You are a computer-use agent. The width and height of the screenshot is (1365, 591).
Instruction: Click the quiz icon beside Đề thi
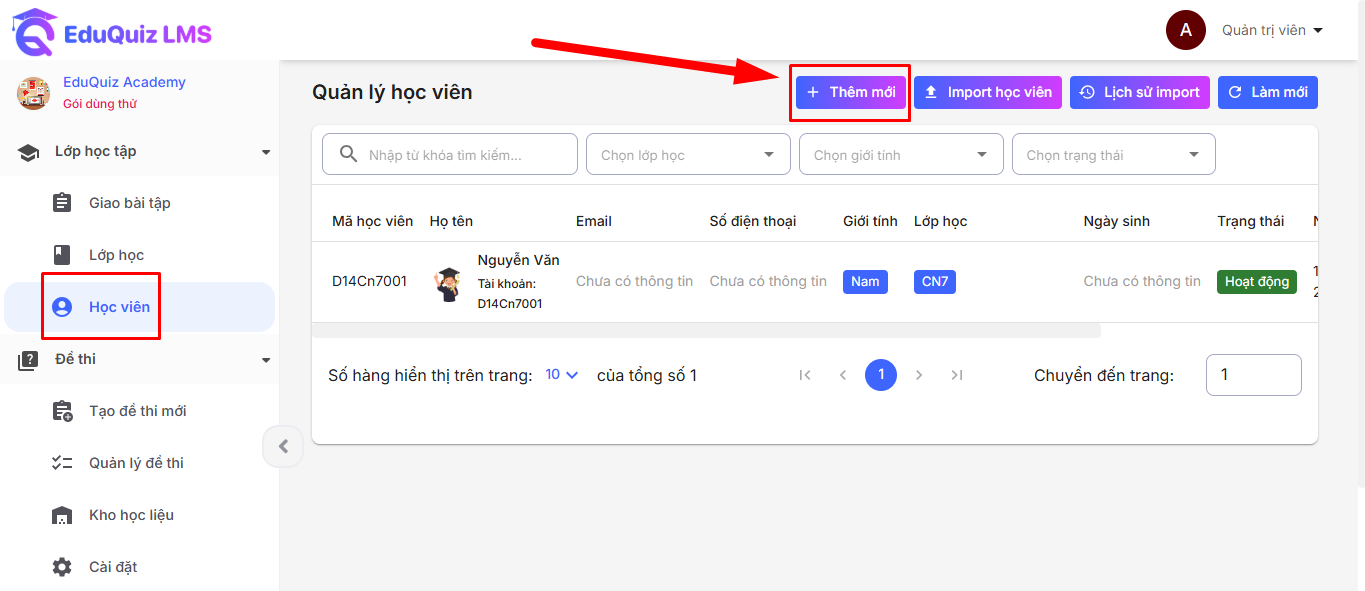(28, 360)
